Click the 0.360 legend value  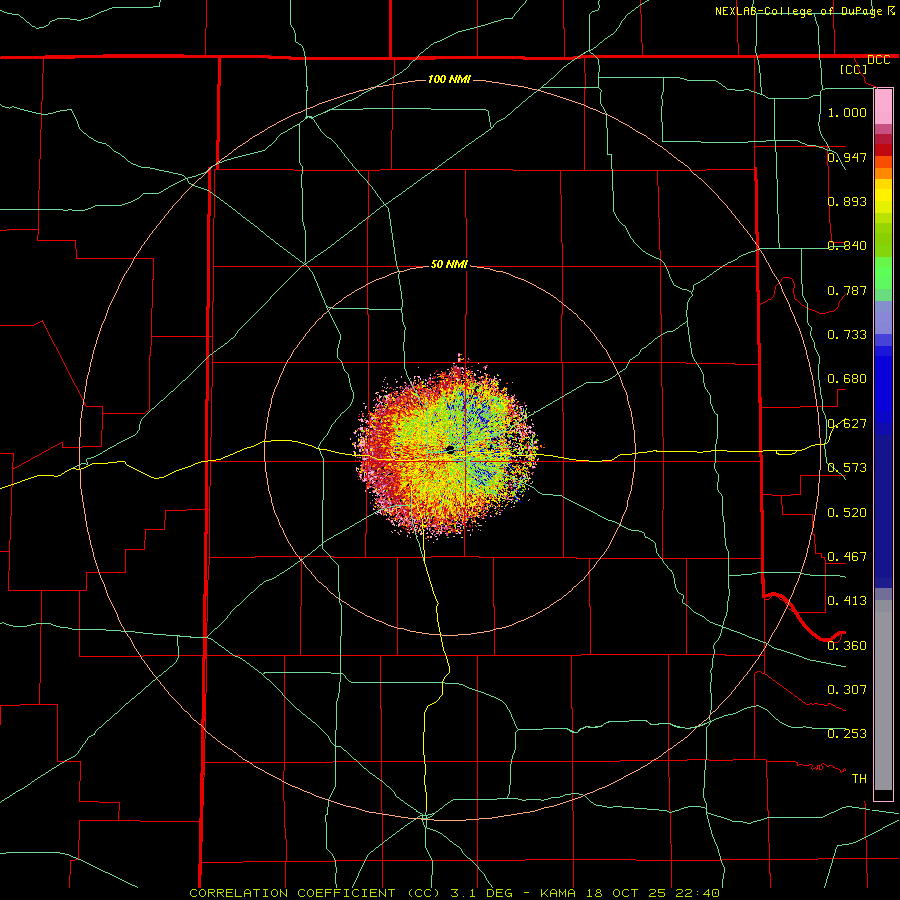pyautogui.click(x=847, y=645)
